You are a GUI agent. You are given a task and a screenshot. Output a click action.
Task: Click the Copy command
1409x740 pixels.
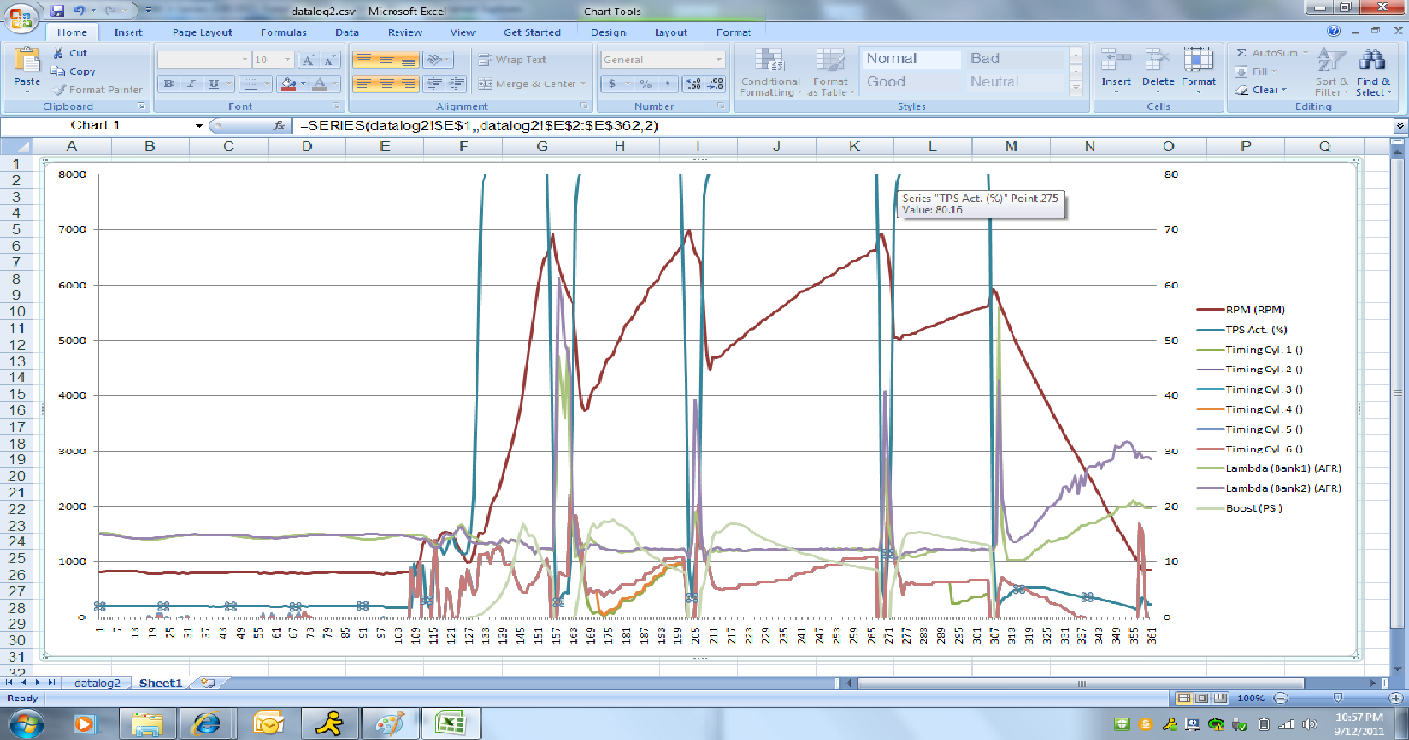click(x=74, y=71)
